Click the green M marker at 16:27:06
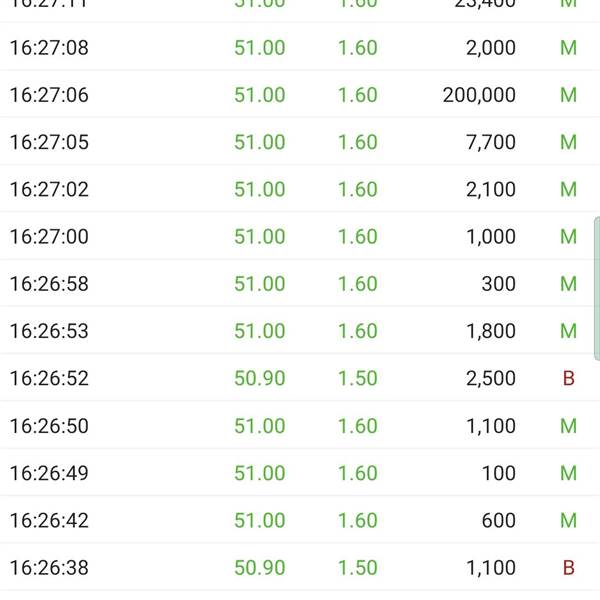This screenshot has width=600, height=600. [x=568, y=95]
